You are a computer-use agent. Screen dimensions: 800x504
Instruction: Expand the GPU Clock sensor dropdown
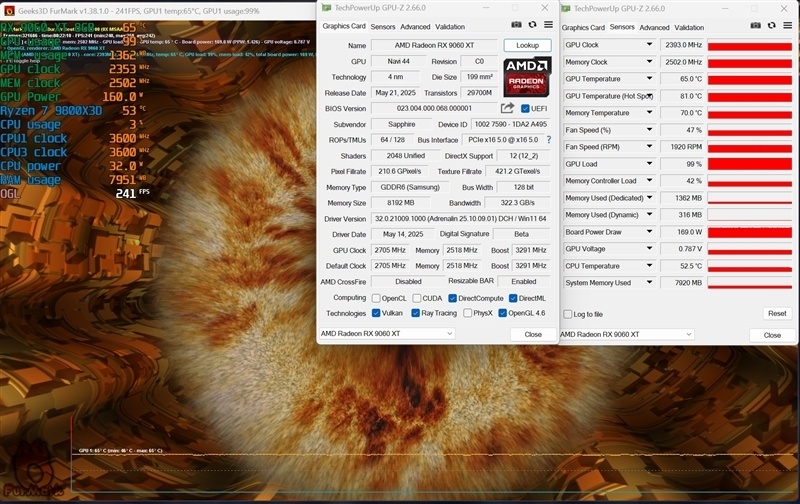(x=649, y=45)
